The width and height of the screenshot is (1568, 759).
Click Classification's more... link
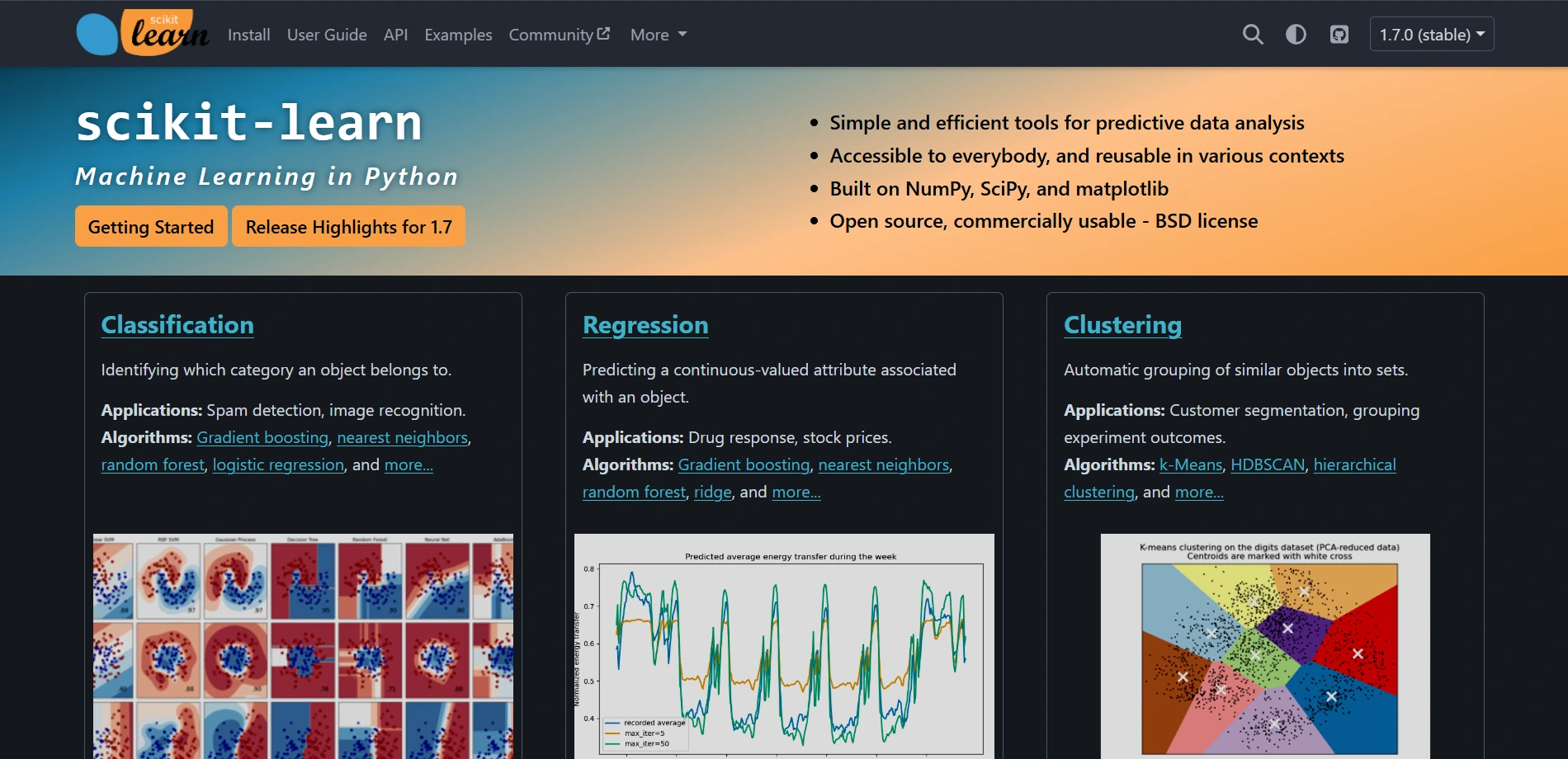(409, 465)
